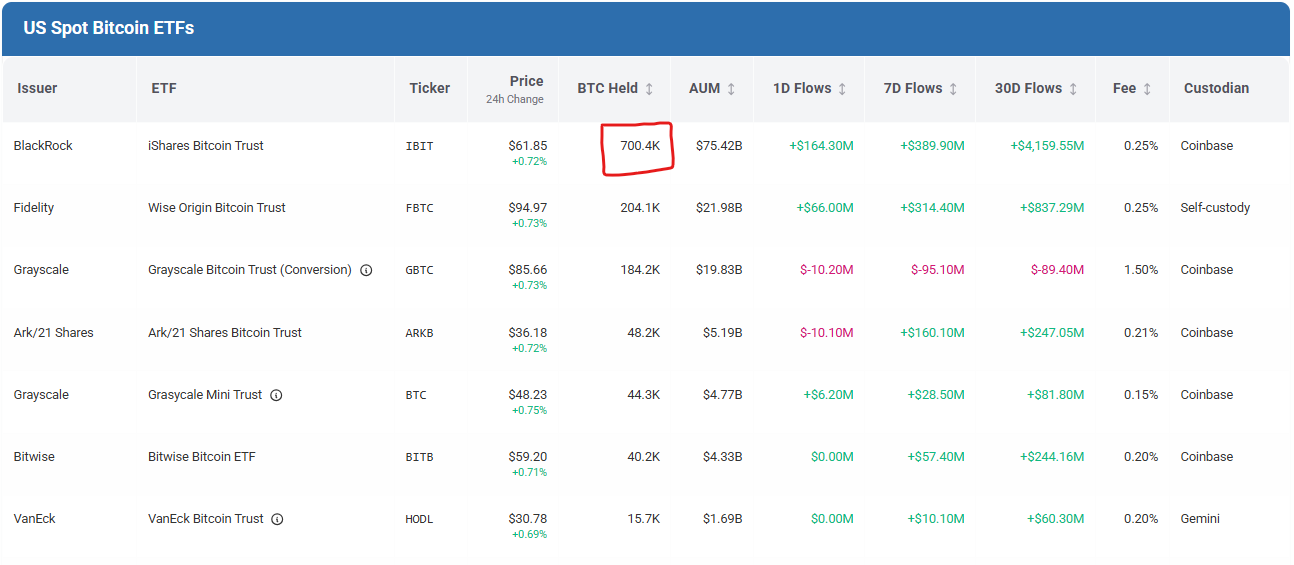Sort table by BTC Held arrows icon

pyautogui.click(x=649, y=89)
